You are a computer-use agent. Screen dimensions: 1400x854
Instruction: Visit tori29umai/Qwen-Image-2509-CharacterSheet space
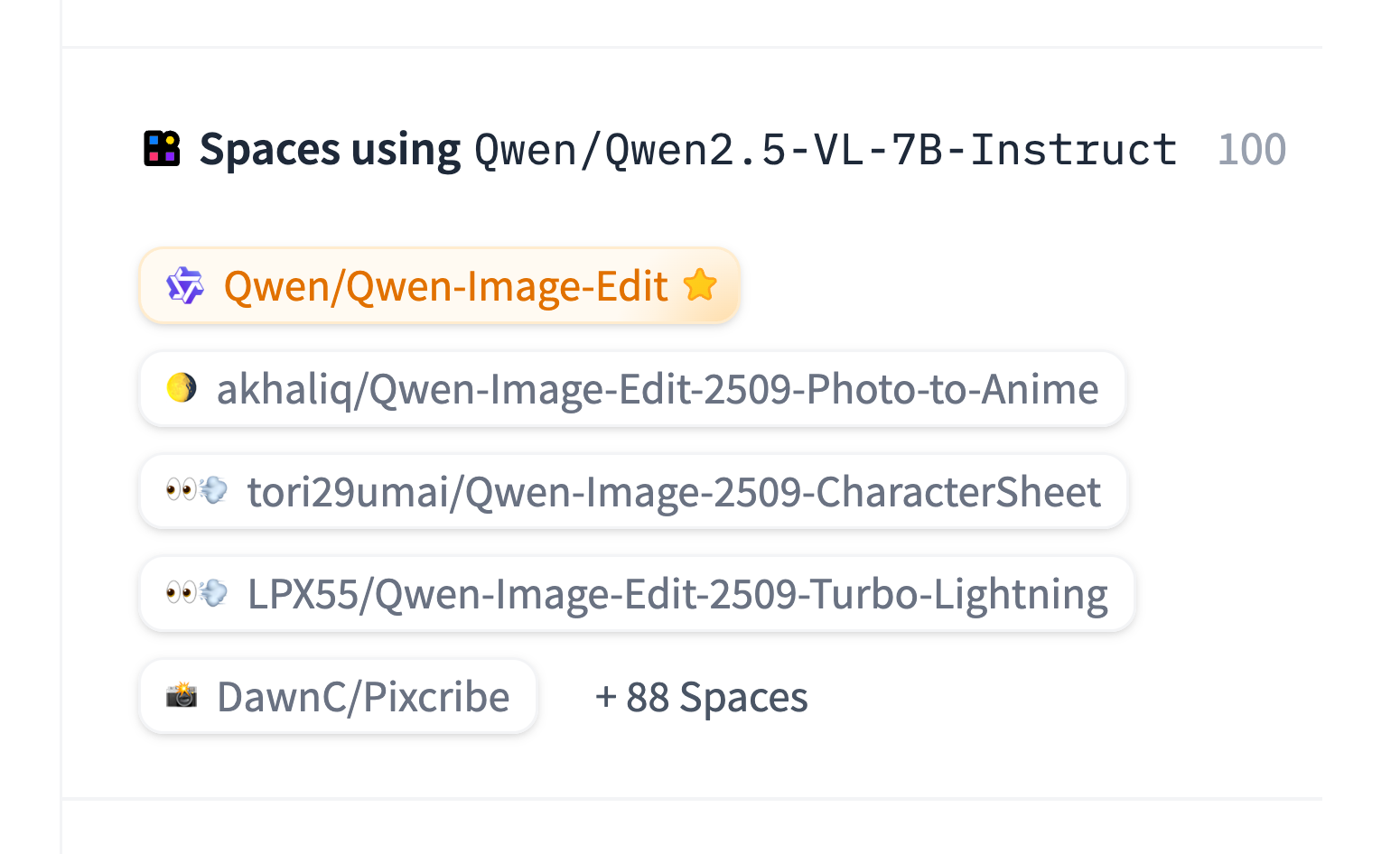[673, 492]
